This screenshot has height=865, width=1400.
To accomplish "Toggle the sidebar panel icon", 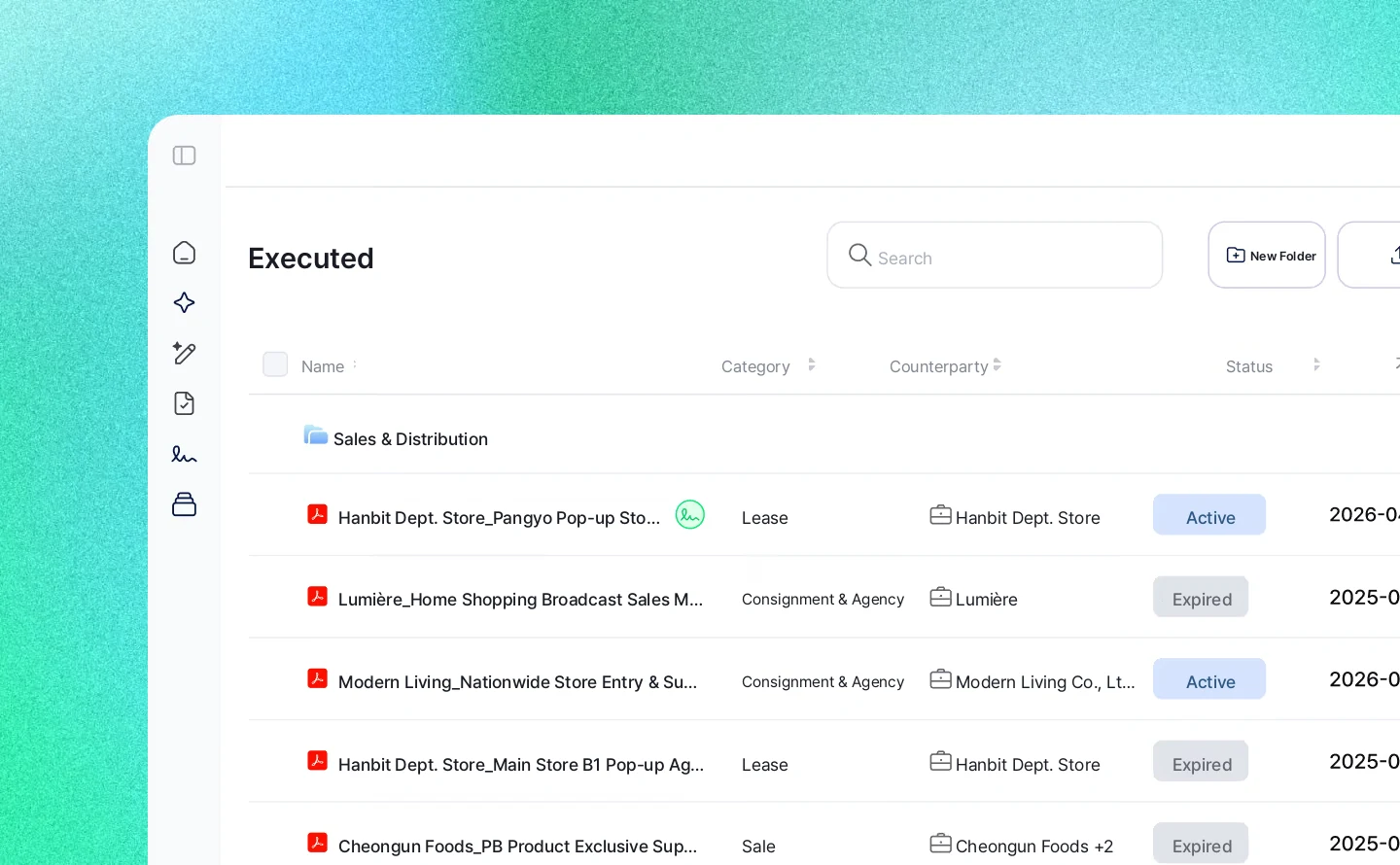I will 184,156.
